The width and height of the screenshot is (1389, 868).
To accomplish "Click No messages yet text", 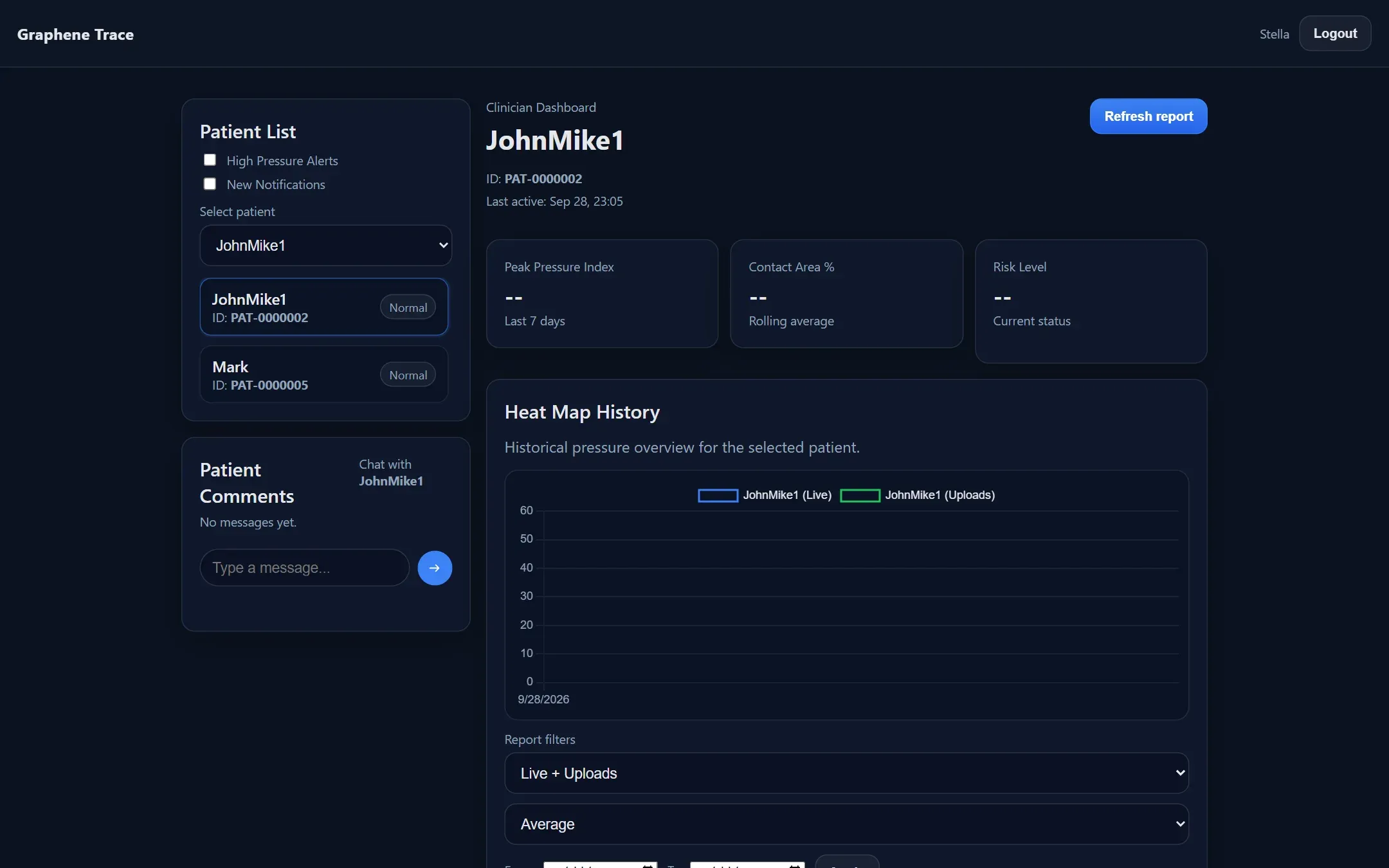I will [x=248, y=522].
